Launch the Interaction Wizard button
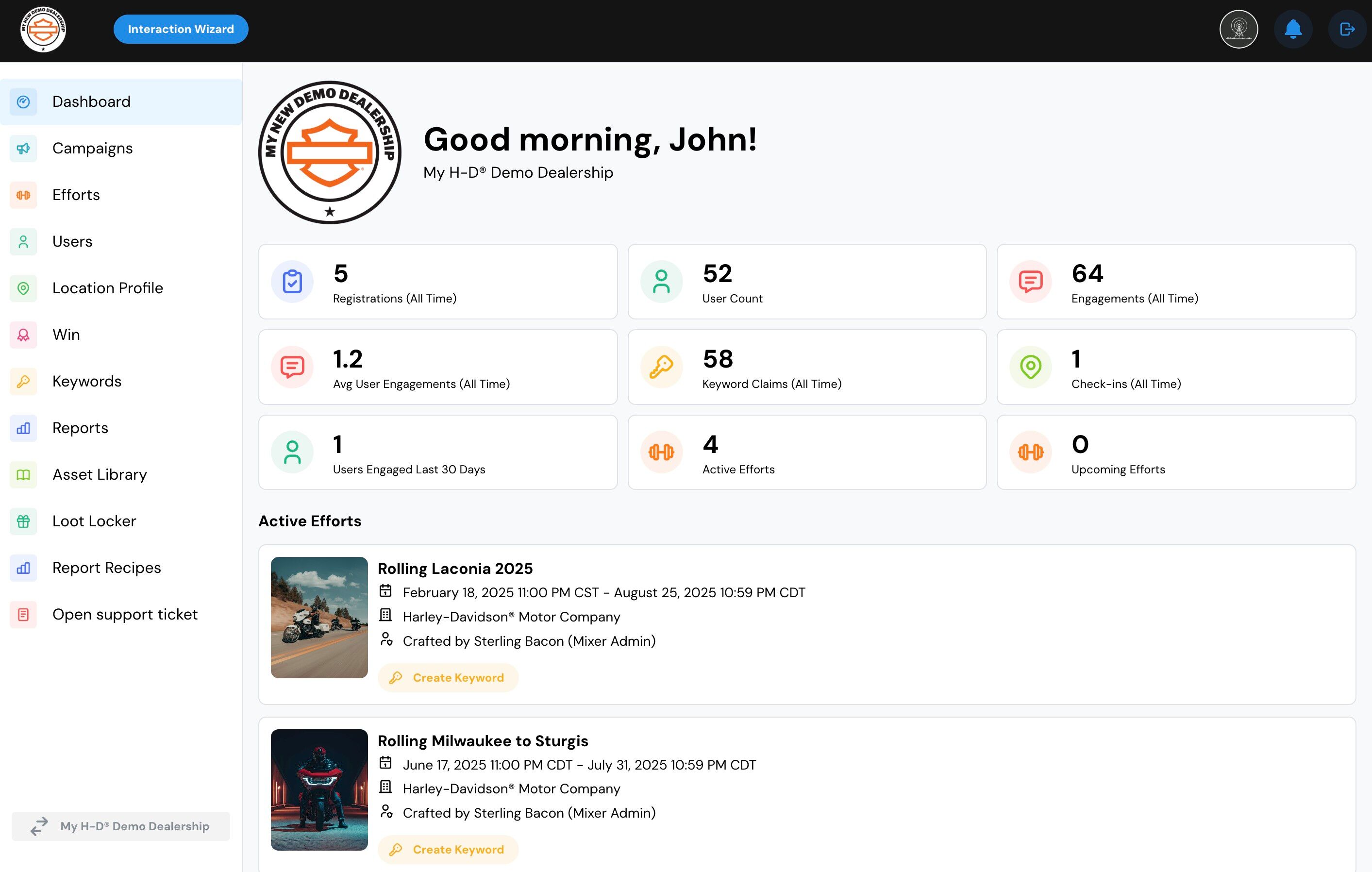The height and width of the screenshot is (872, 1372). (181, 29)
